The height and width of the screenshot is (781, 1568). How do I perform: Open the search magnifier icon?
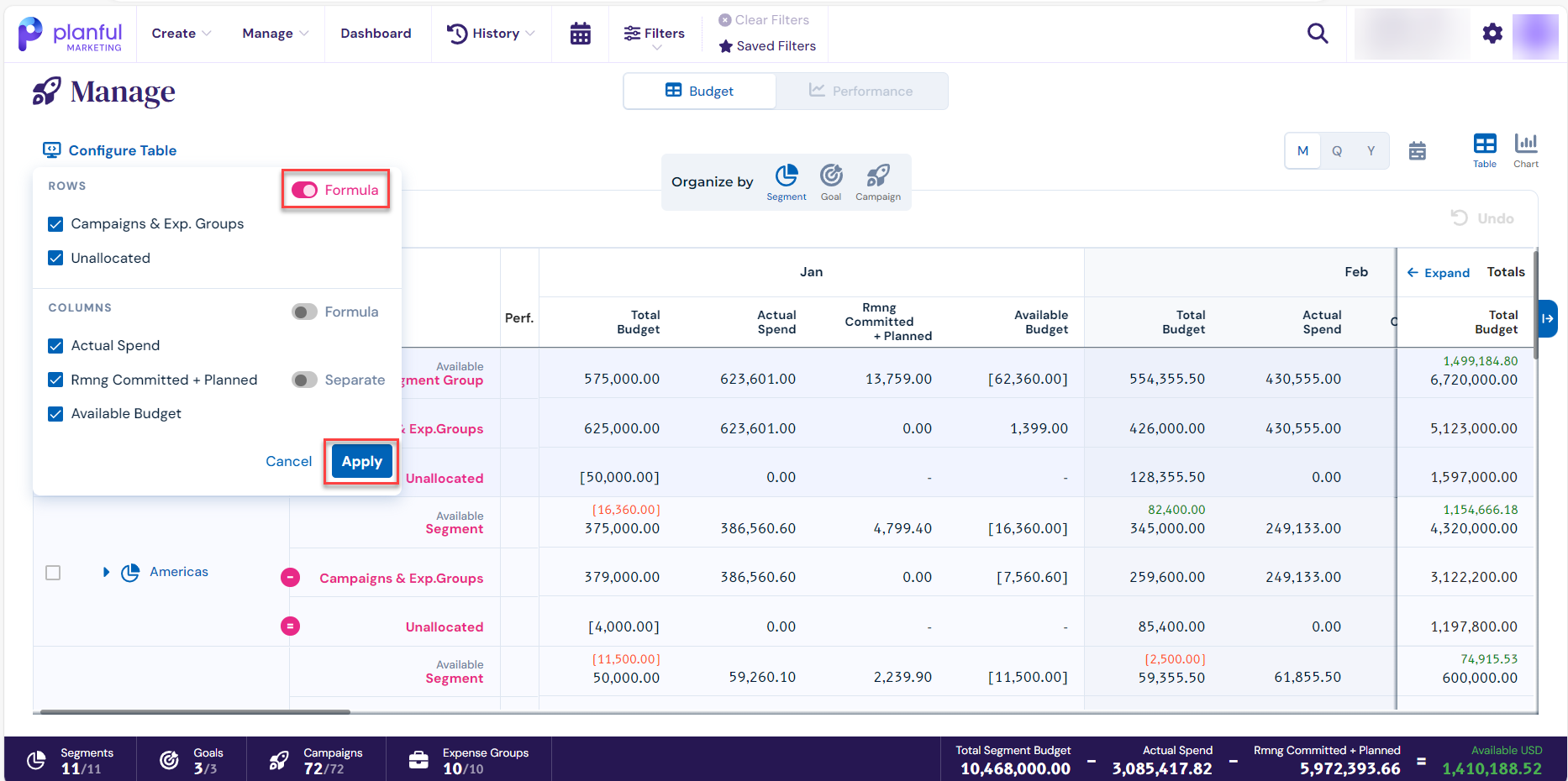tap(1318, 34)
